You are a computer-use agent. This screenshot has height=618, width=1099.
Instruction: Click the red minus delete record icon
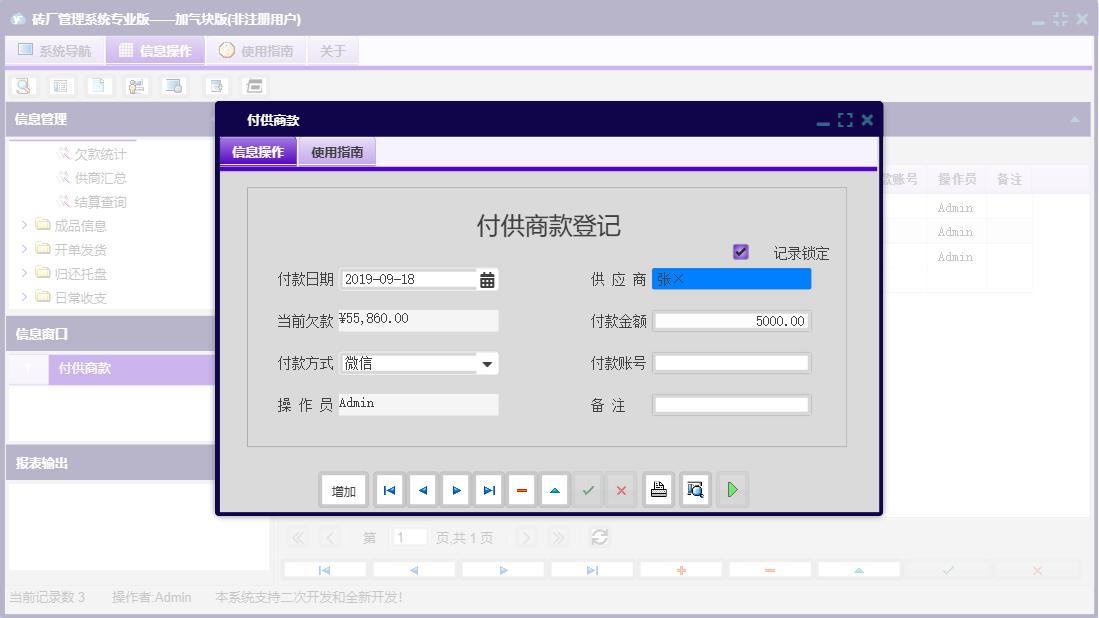(522, 489)
